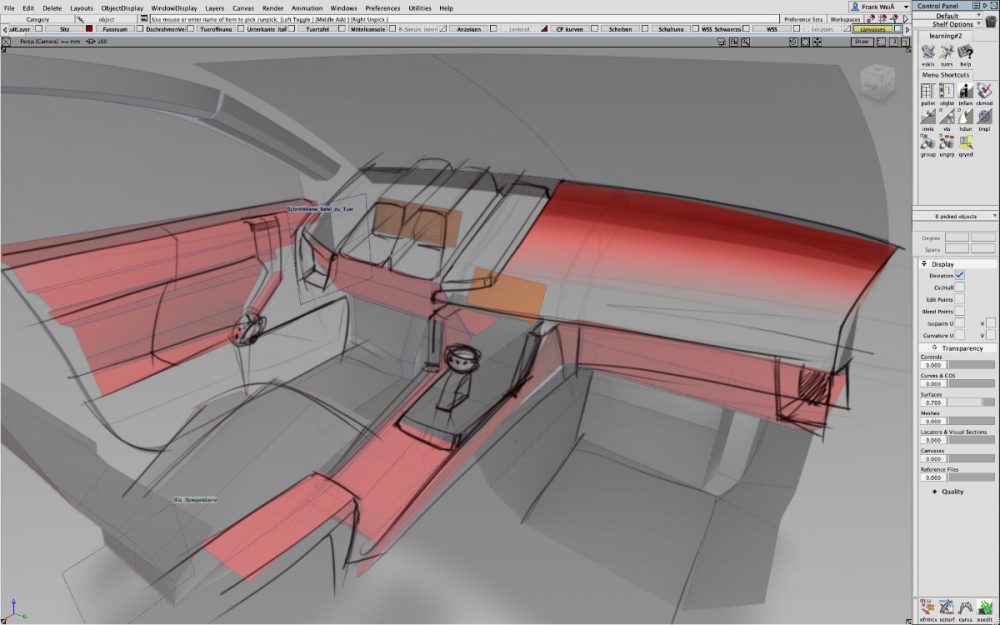Click the group icon in Menu Shortcuts
The height and width of the screenshot is (625, 1000).
click(927, 143)
